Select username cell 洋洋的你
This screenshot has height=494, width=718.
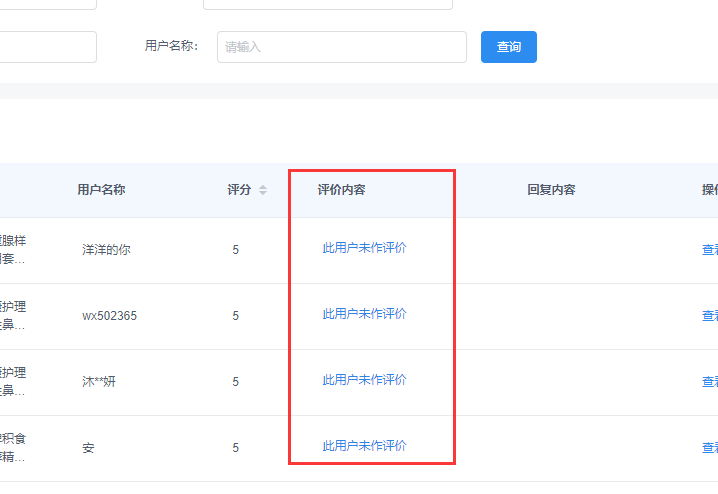click(106, 250)
